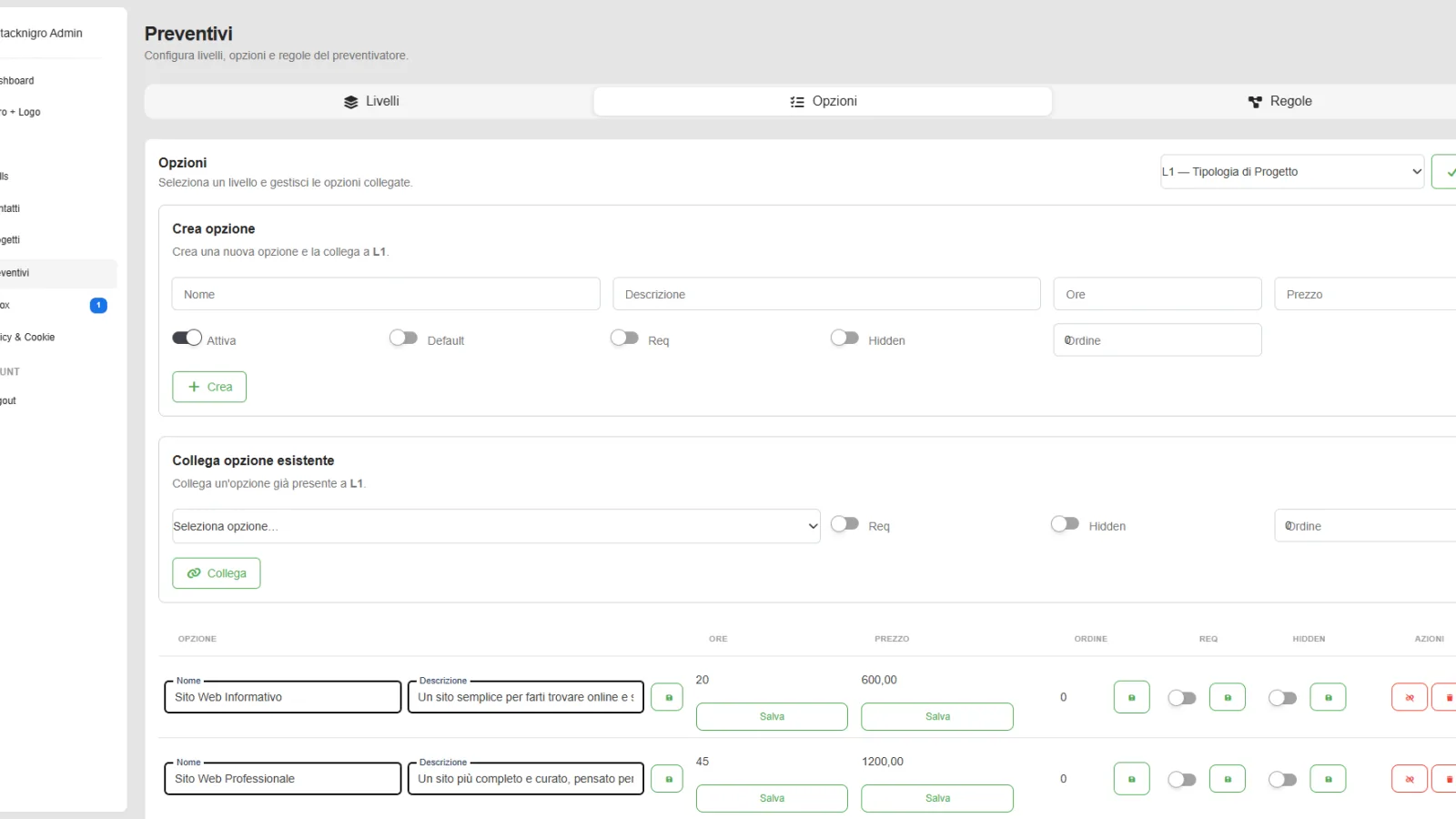Viewport: 1456px width, 819px height.
Task: Click the Collega button
Action: coord(217,573)
